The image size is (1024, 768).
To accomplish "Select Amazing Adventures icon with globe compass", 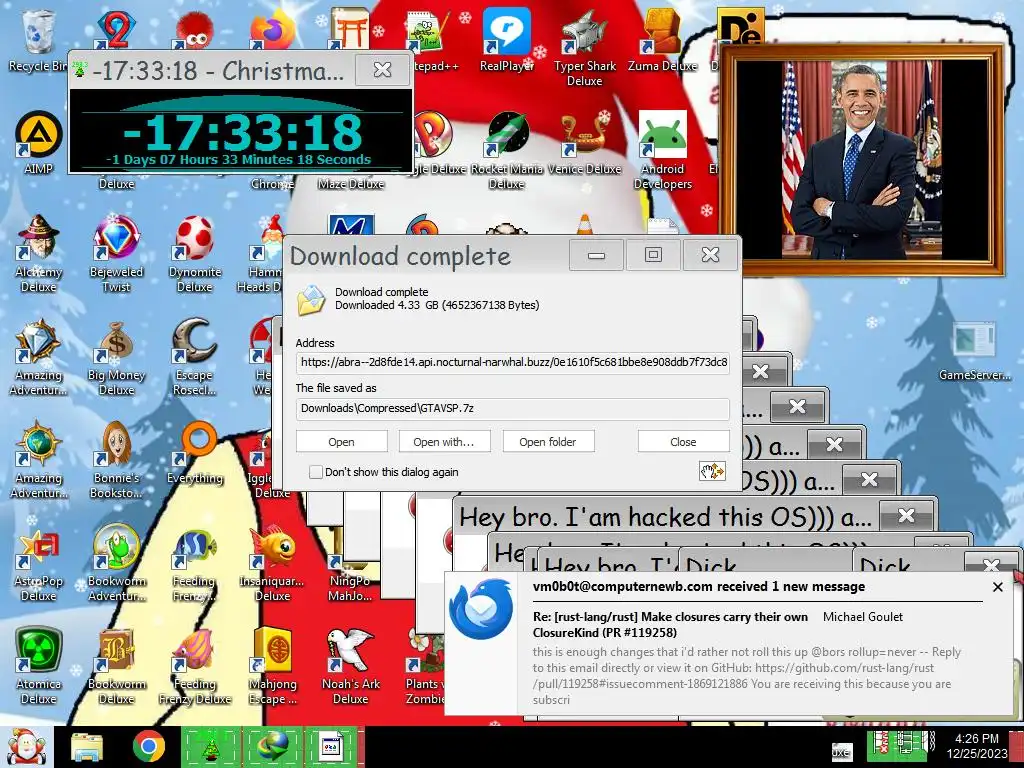I will (38, 459).
